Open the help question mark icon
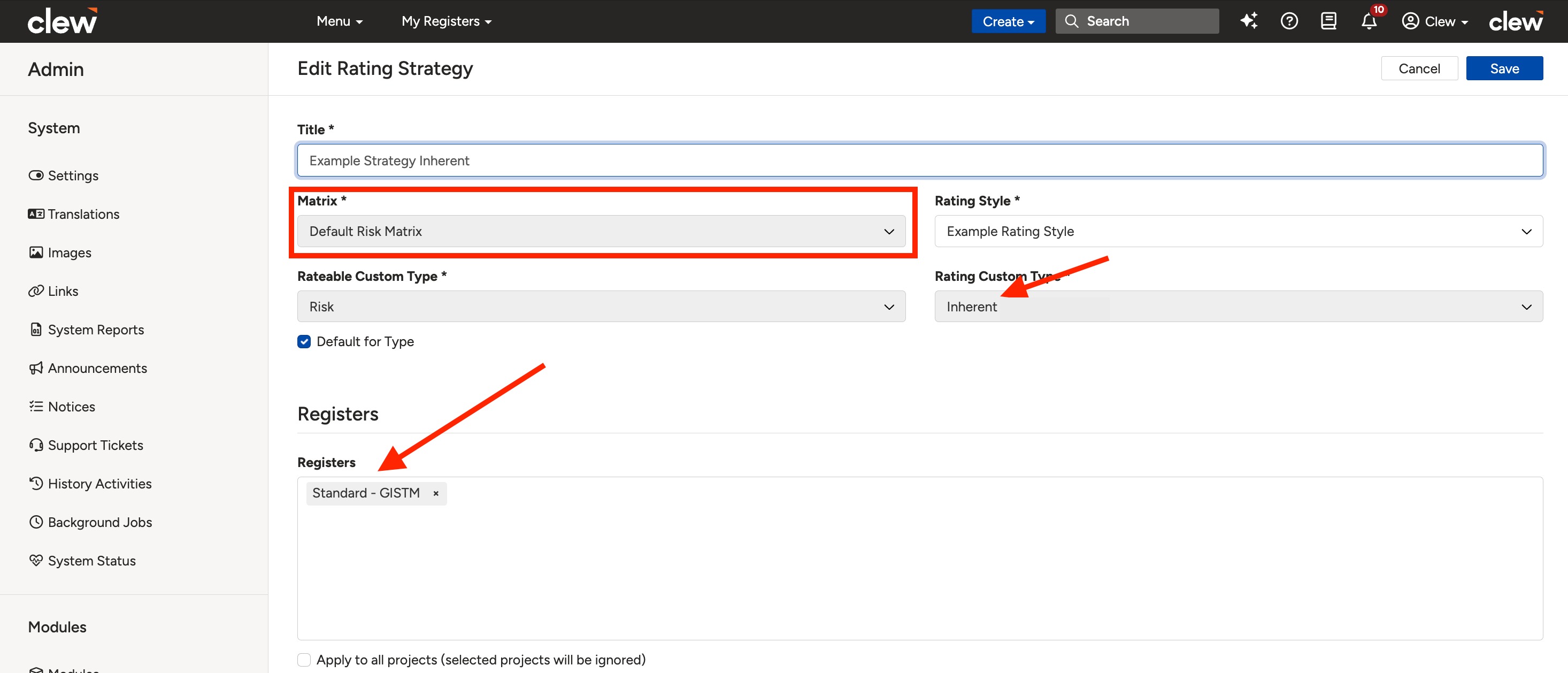The width and height of the screenshot is (1568, 673). 1289,21
